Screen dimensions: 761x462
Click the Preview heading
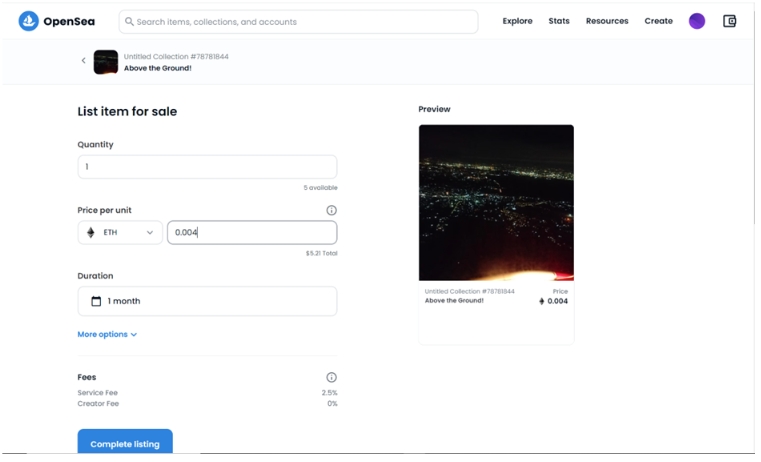pyautogui.click(x=434, y=109)
